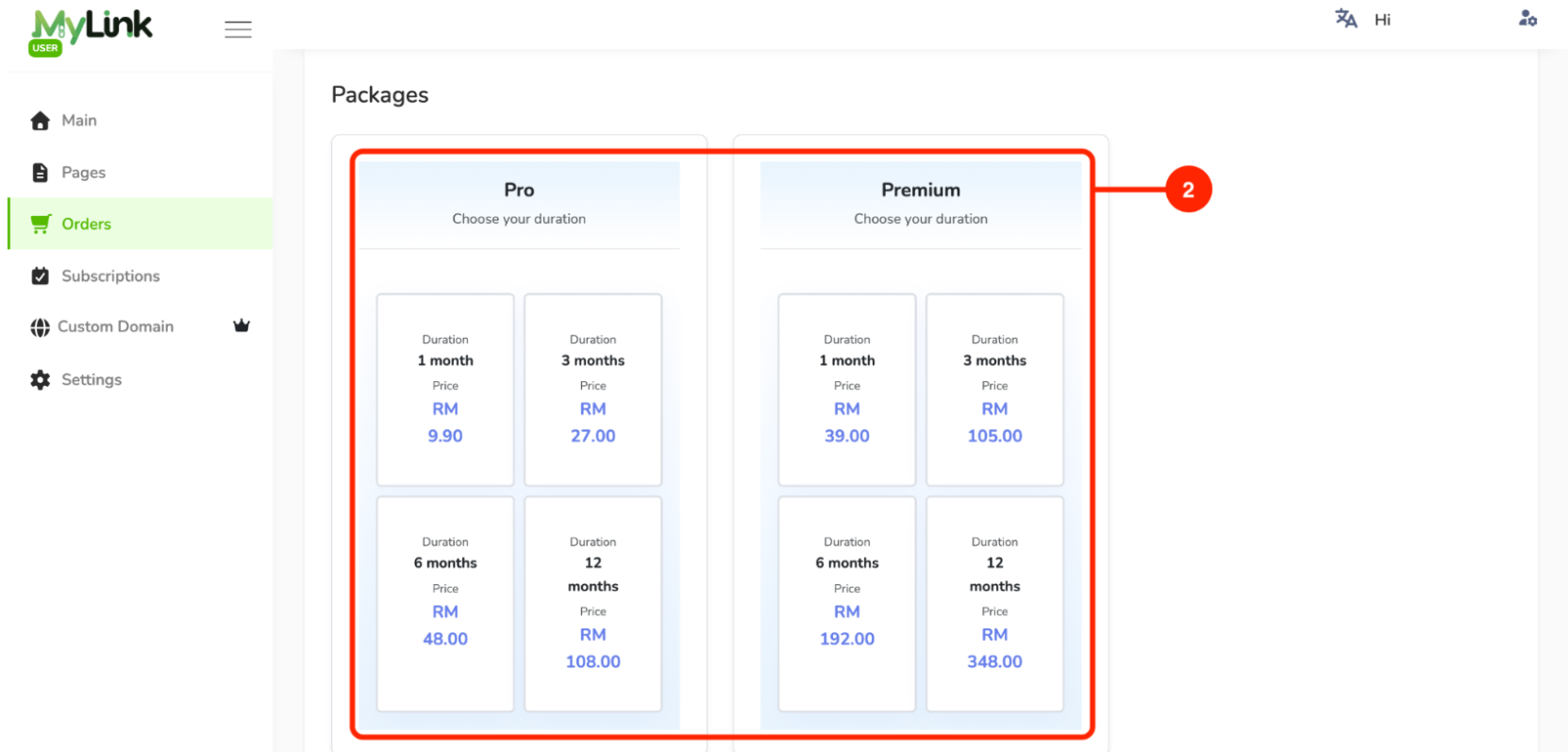Open the user account settings icon
This screenshot has width=1568, height=752.
1527,18
